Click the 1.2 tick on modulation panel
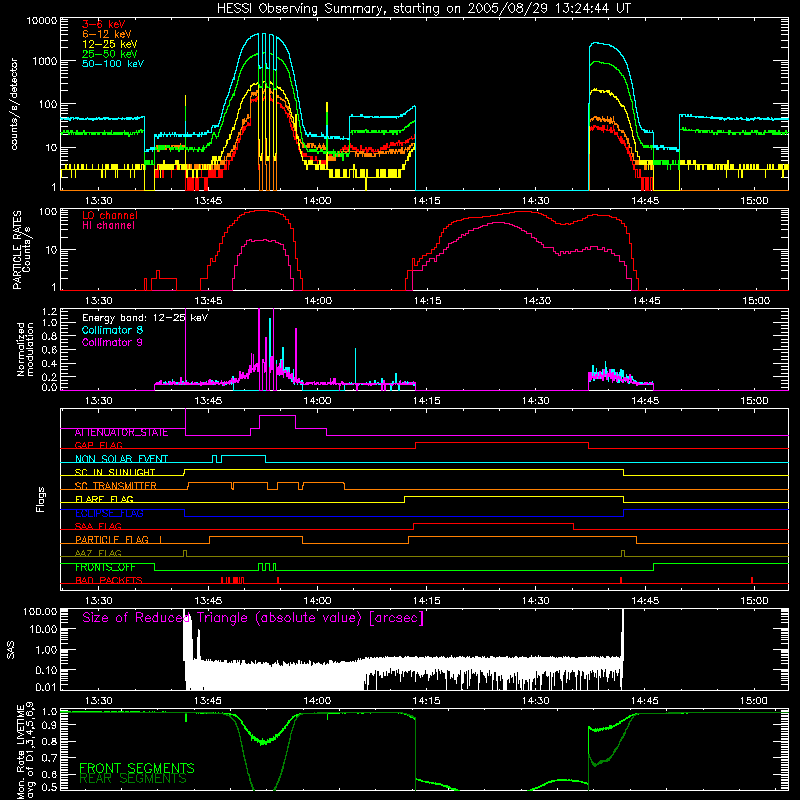The width and height of the screenshot is (800, 800). [x=49, y=312]
